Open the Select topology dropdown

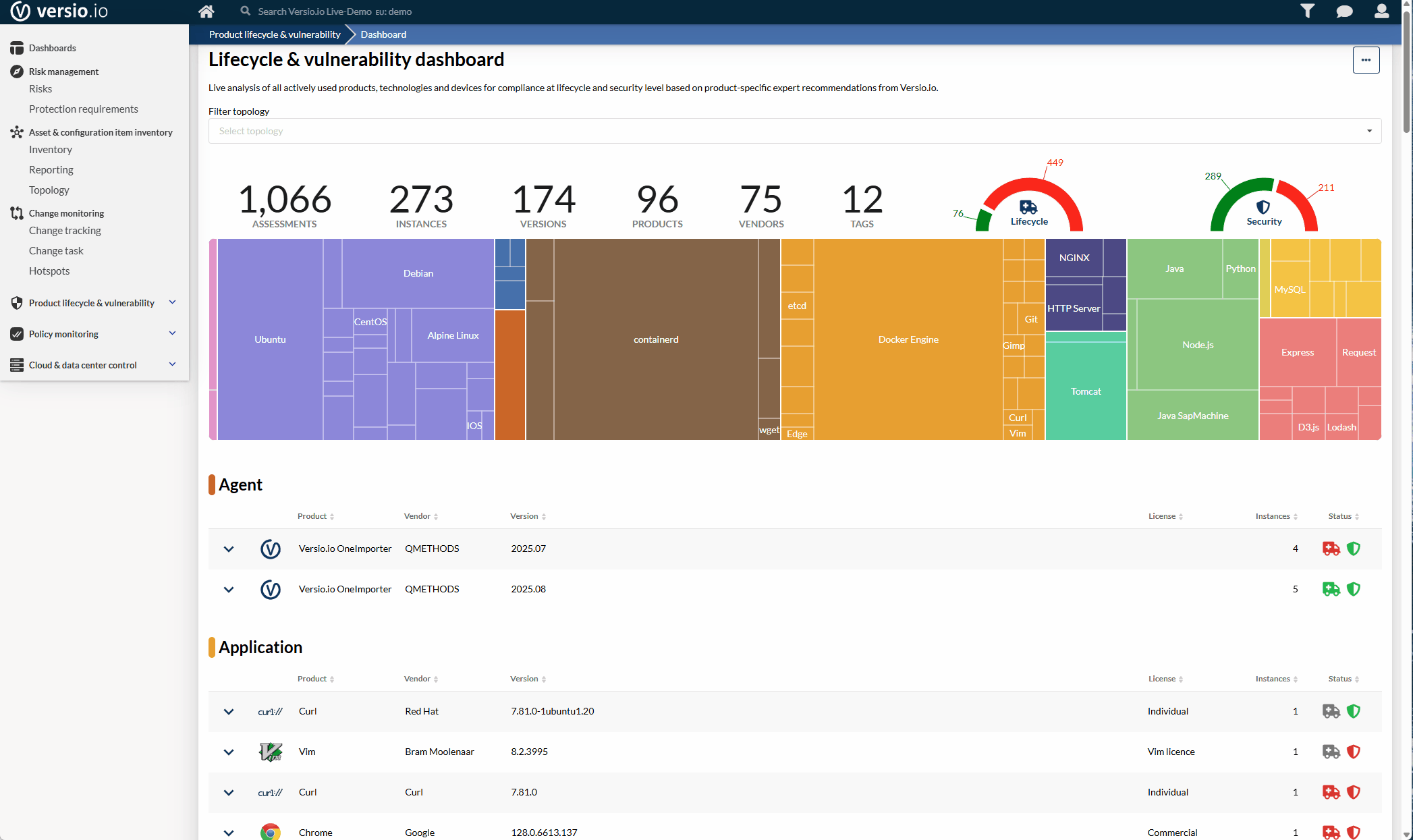pyautogui.click(x=794, y=131)
